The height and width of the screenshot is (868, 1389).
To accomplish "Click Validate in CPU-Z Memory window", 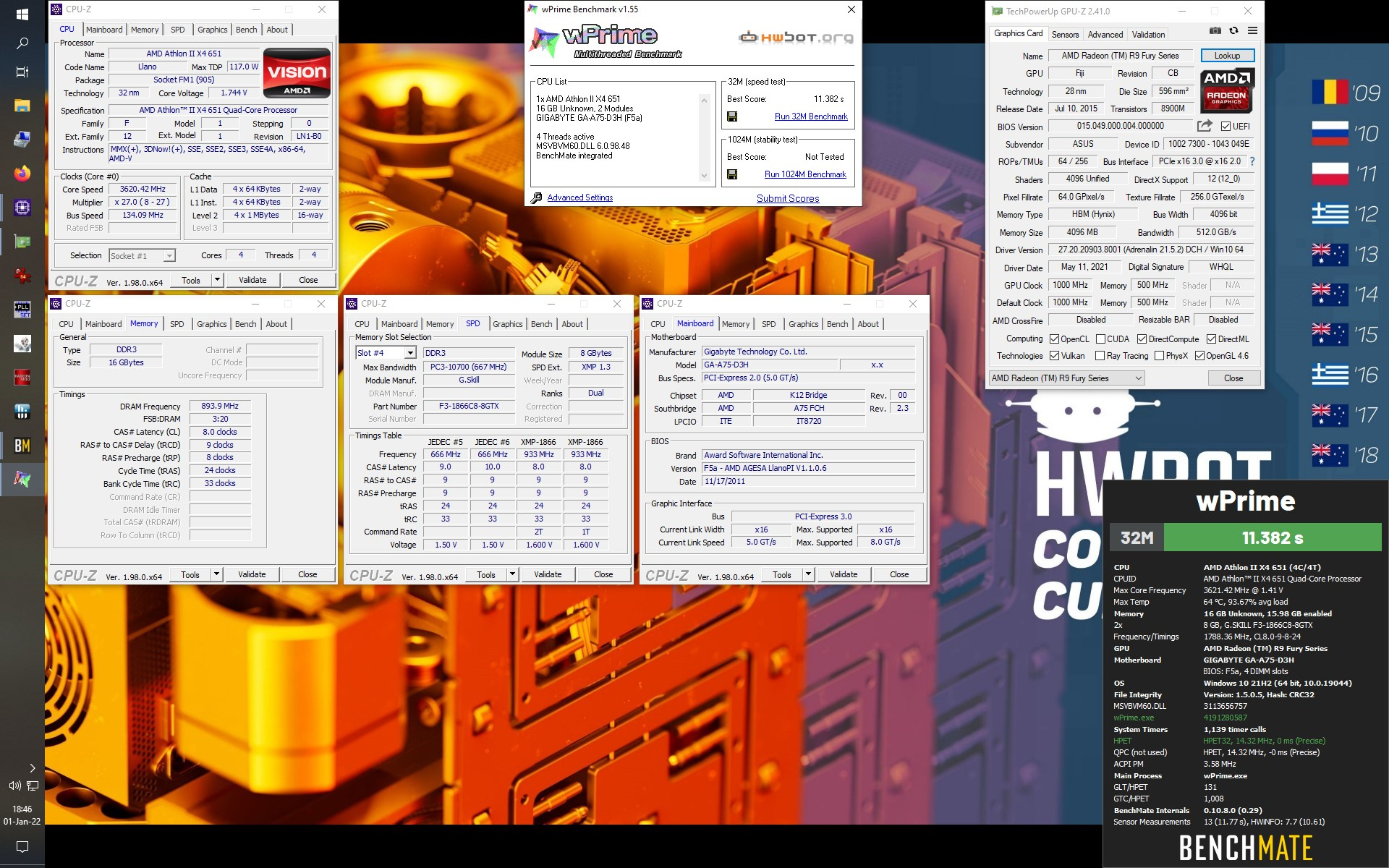I will pyautogui.click(x=252, y=574).
